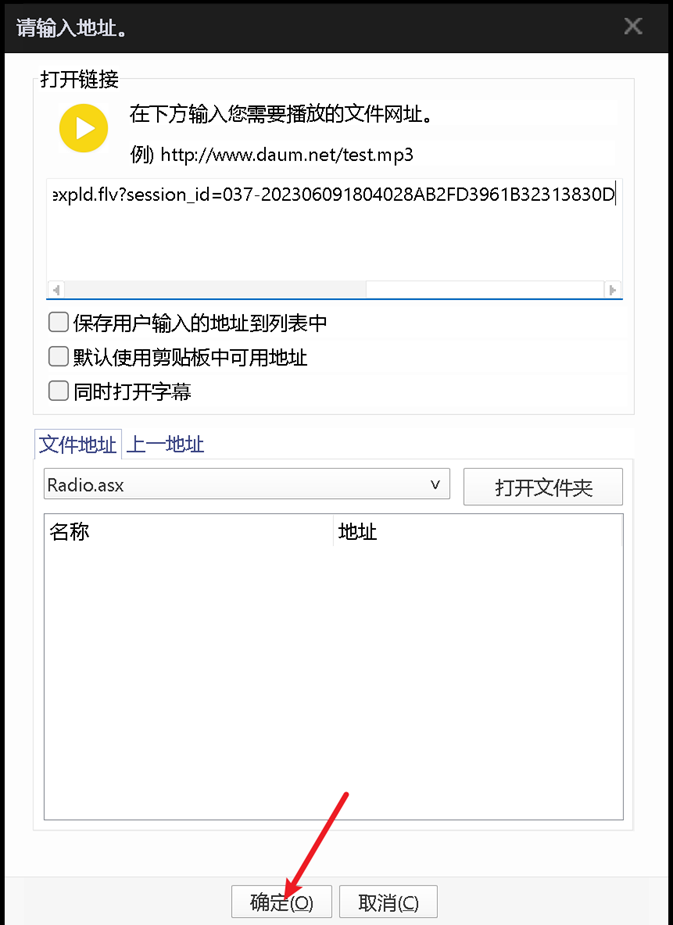This screenshot has height=925, width=673.
Task: Check the 同时打开字幕 option
Action: coord(58,391)
